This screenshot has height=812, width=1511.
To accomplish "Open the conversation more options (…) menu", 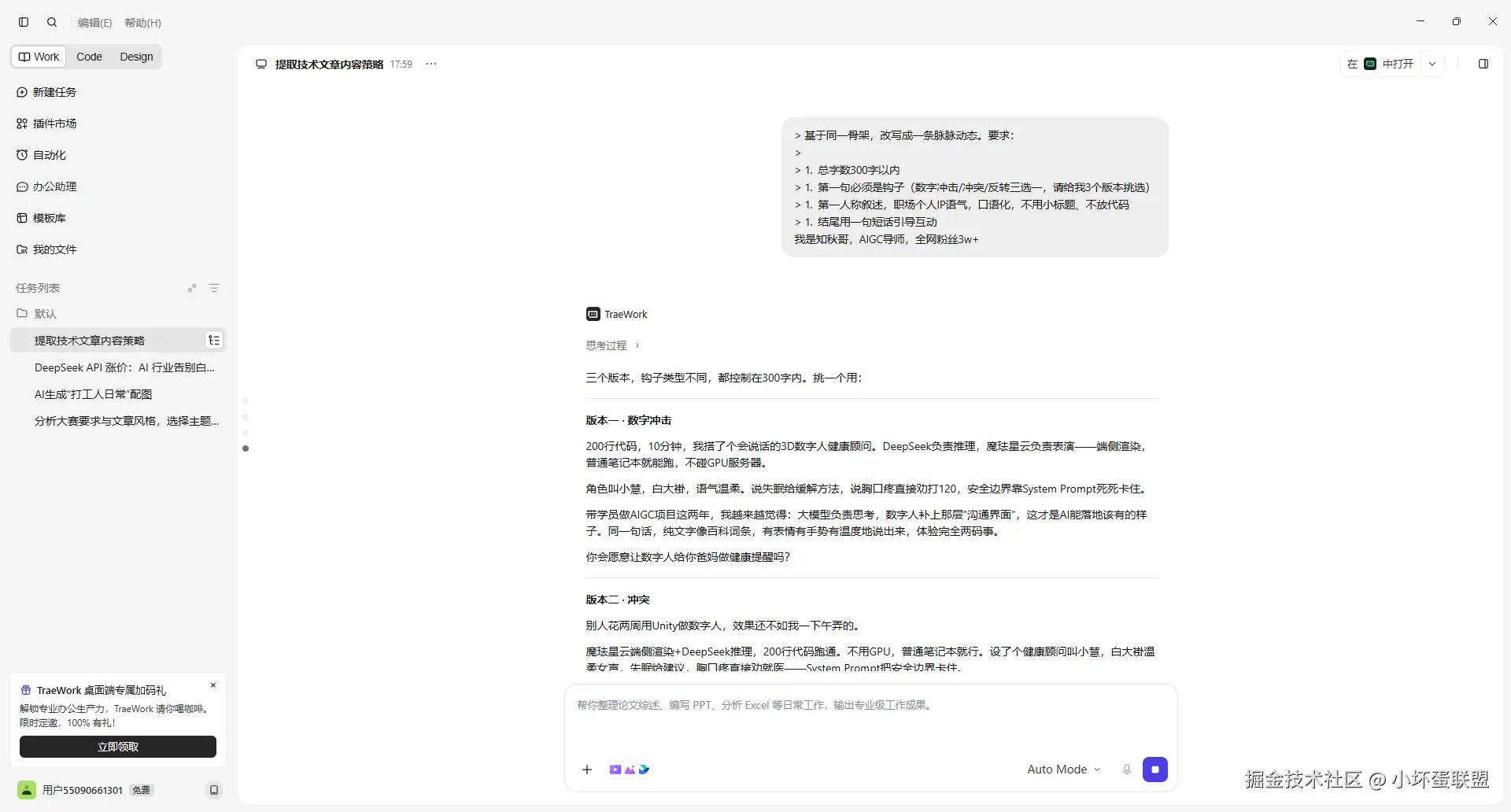I will [431, 65].
